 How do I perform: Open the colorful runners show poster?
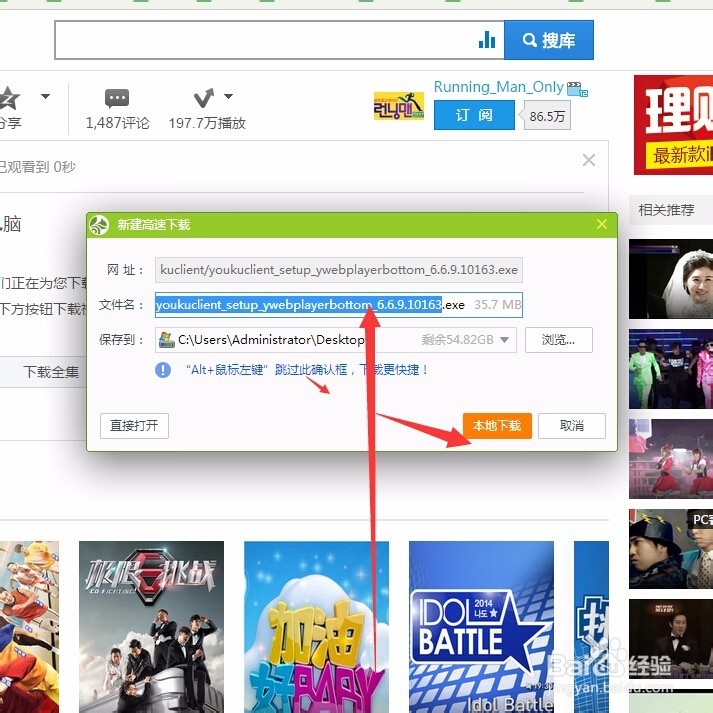coord(30,627)
